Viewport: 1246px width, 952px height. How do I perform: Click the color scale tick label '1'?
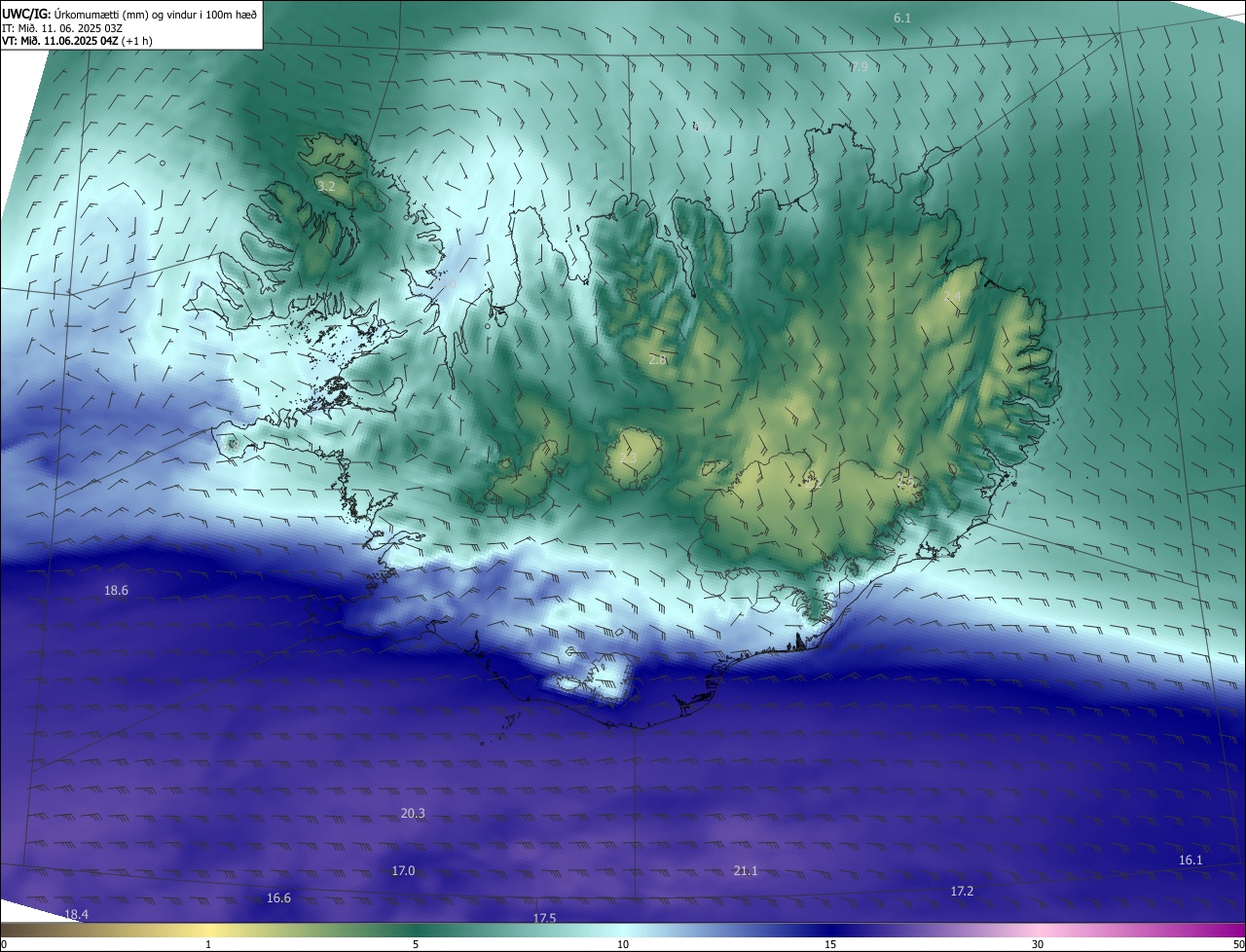point(208,944)
